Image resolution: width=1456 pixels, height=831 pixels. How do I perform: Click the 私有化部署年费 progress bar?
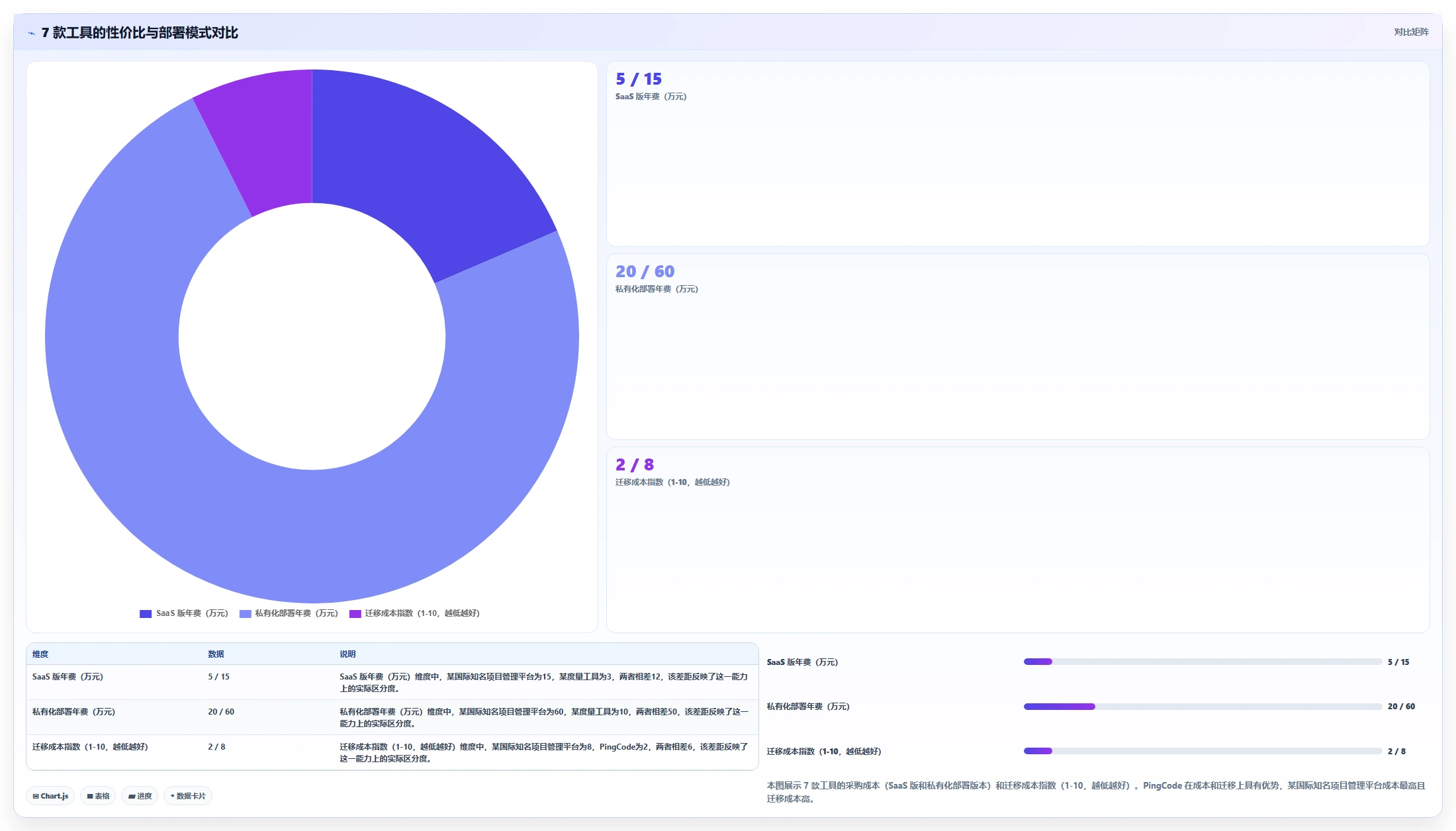(x=1203, y=707)
